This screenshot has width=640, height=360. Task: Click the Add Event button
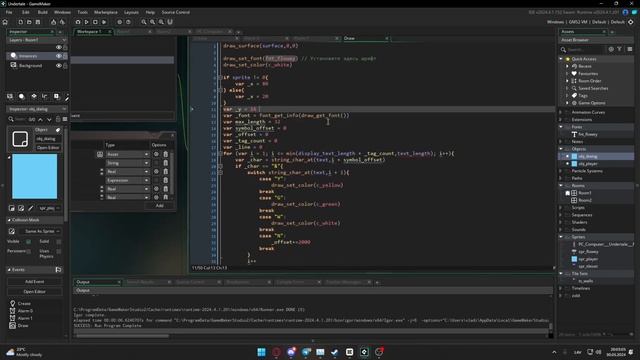click(x=35, y=282)
